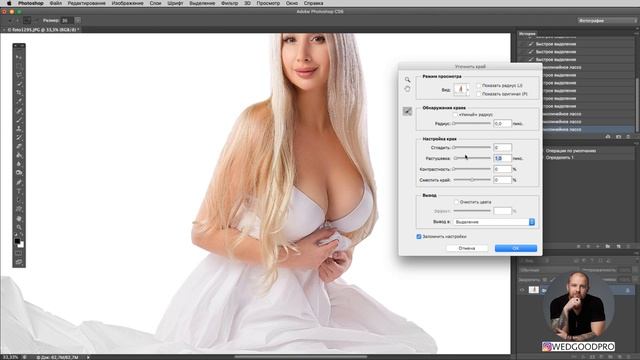The width and height of the screenshot is (640, 360).
Task: Create new document from state icon
Action: pos(608,137)
